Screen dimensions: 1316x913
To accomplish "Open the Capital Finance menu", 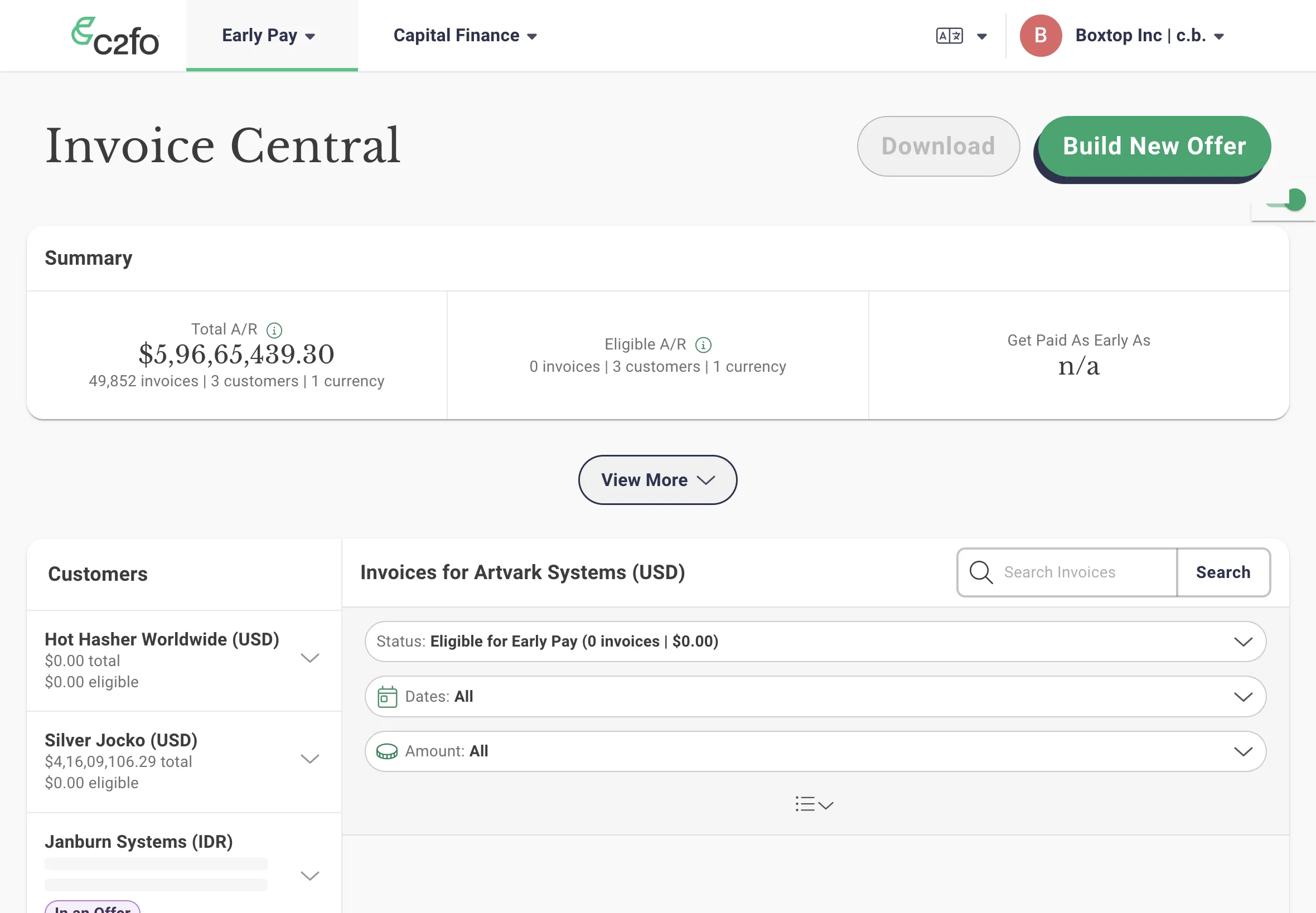I will click(465, 36).
